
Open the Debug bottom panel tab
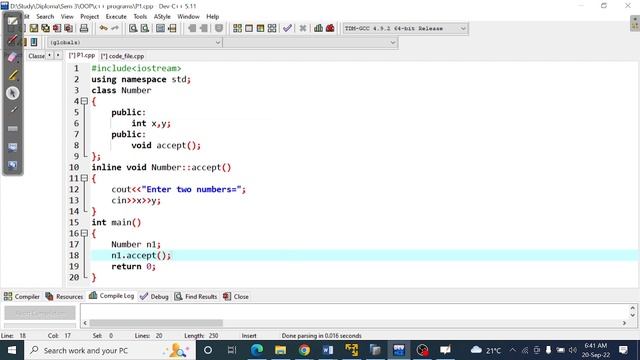click(154, 296)
